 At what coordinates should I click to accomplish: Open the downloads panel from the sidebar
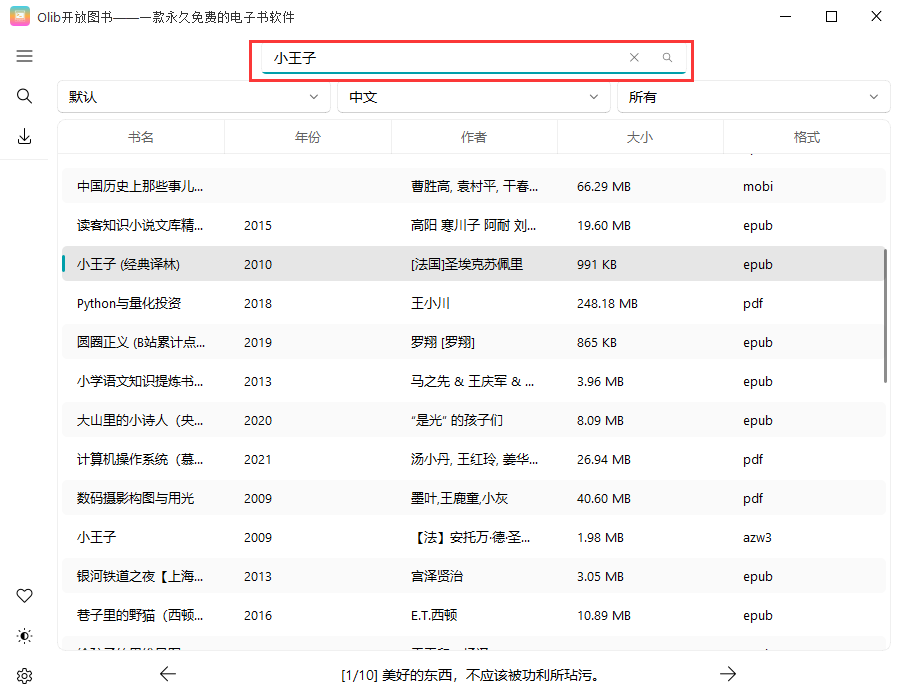[24, 137]
